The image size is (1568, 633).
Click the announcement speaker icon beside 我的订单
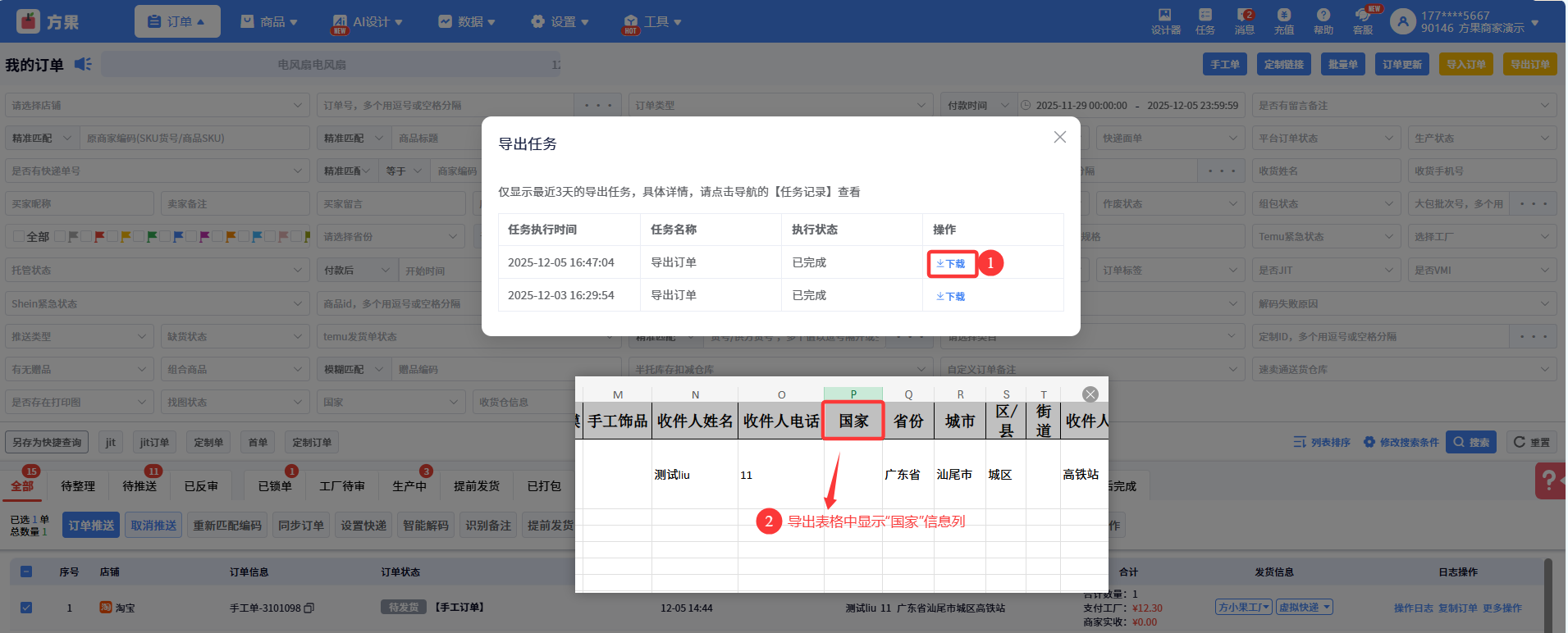point(83,64)
